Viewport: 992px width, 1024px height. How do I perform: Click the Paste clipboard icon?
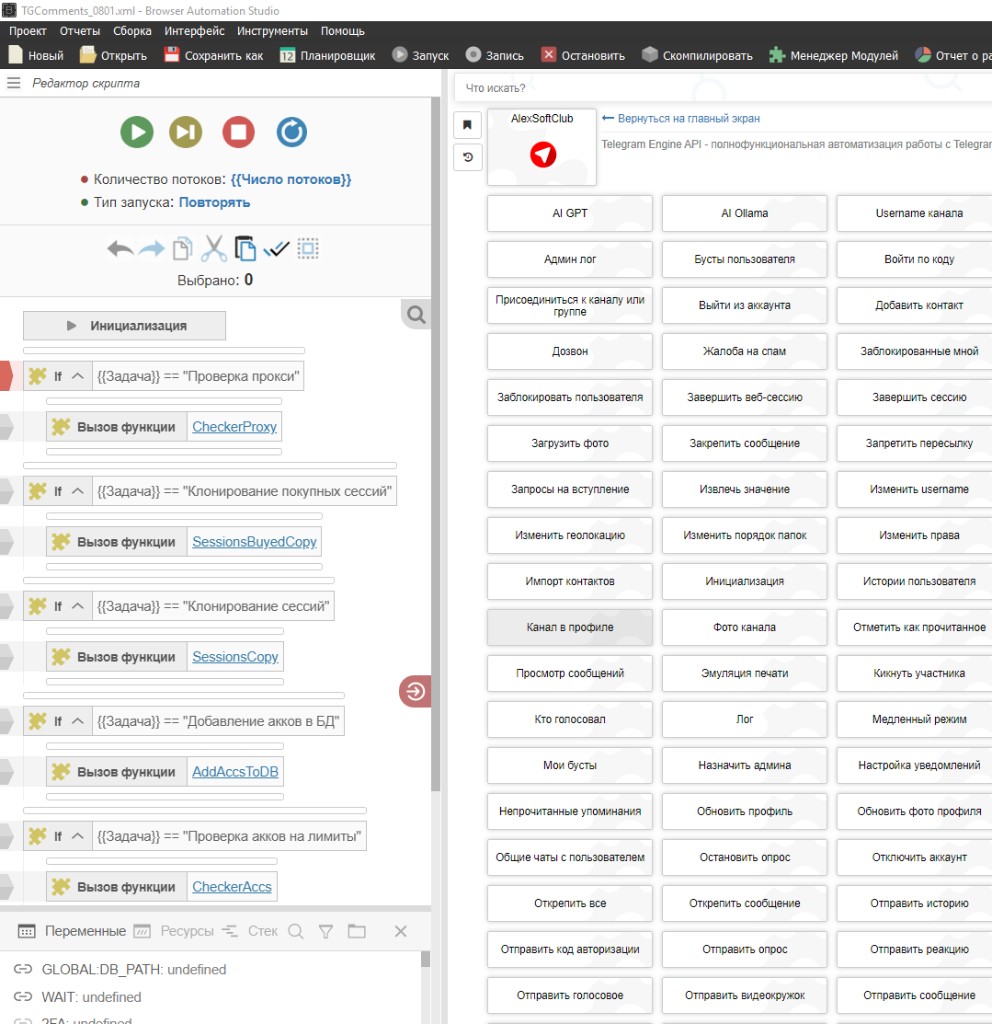(x=245, y=249)
